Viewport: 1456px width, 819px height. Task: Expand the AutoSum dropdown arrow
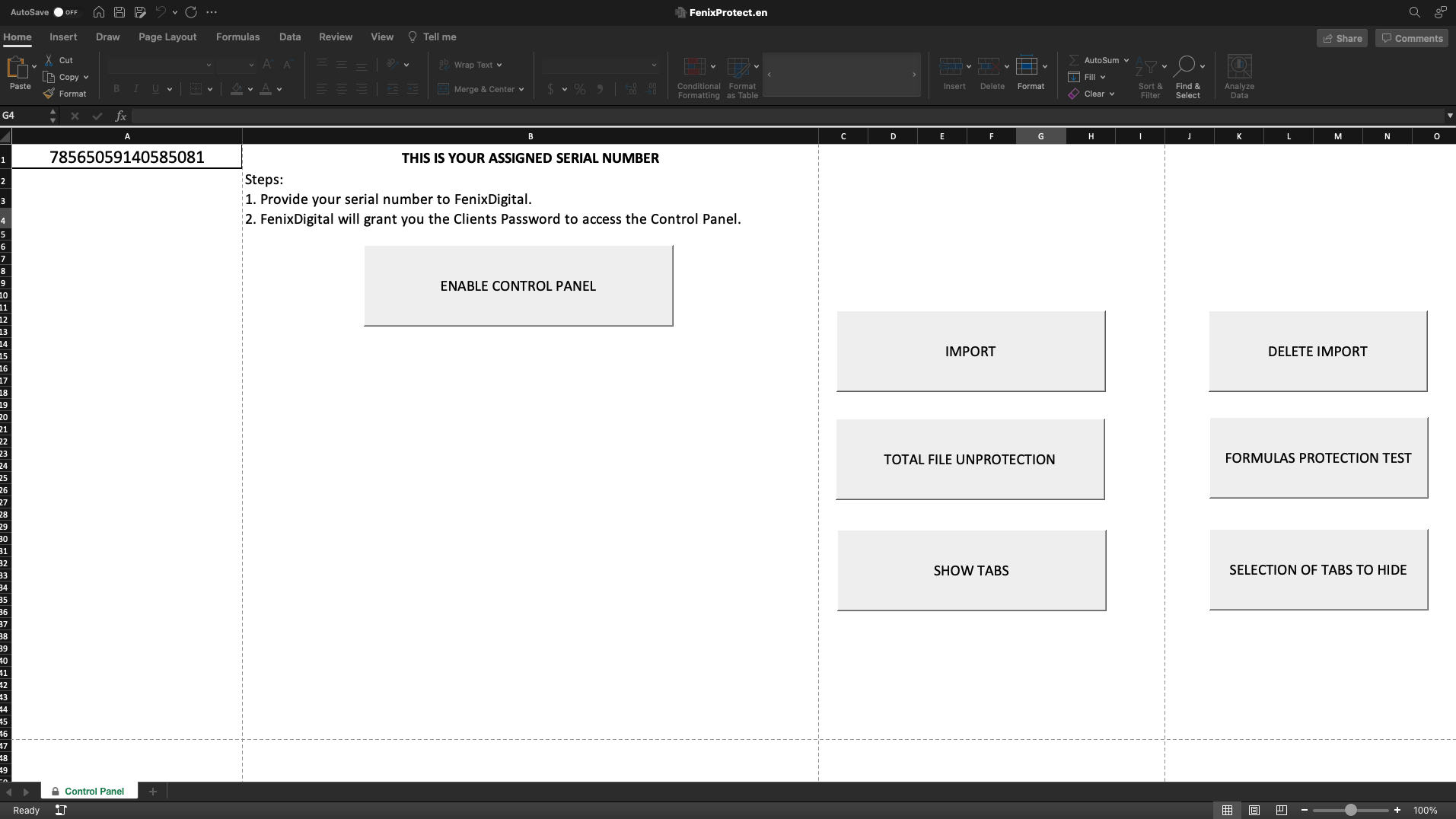(1126, 60)
